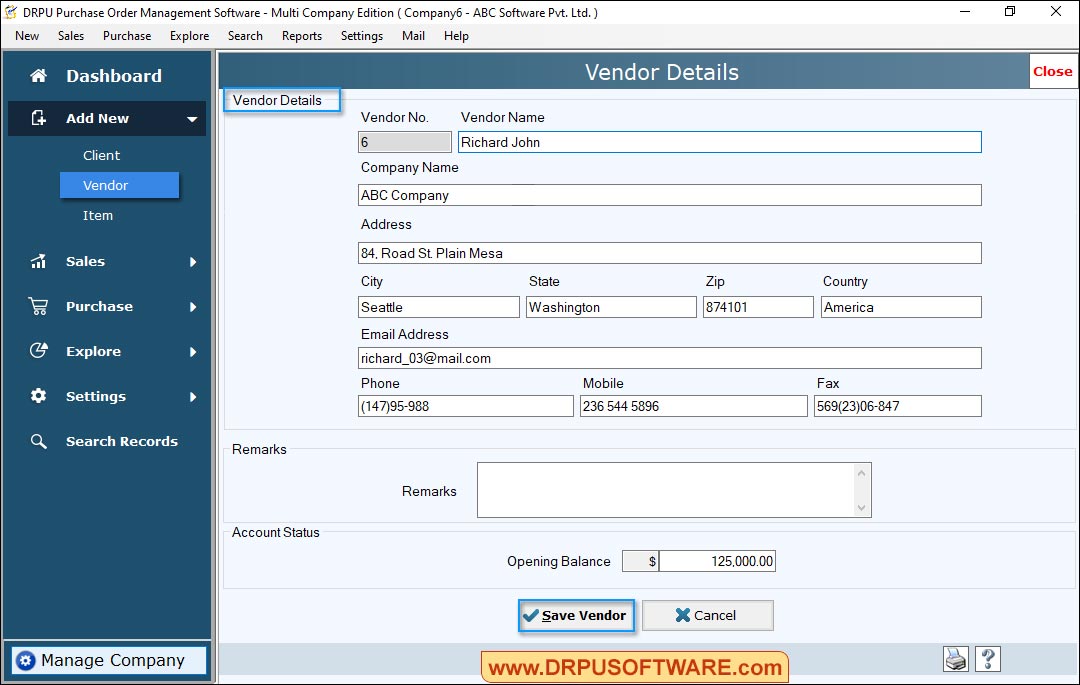Expand the Settings submenu arrow
Screen dimensions: 1080x685
tap(193, 396)
